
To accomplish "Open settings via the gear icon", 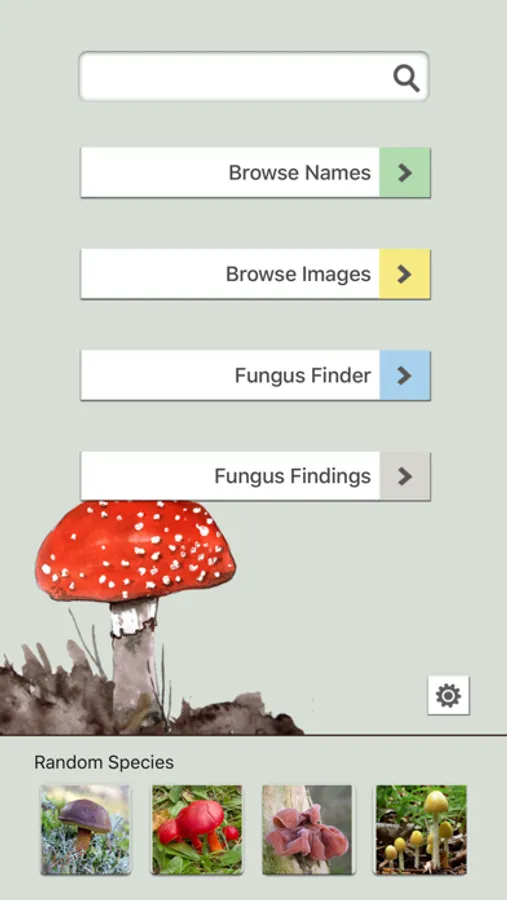I will pos(448,695).
